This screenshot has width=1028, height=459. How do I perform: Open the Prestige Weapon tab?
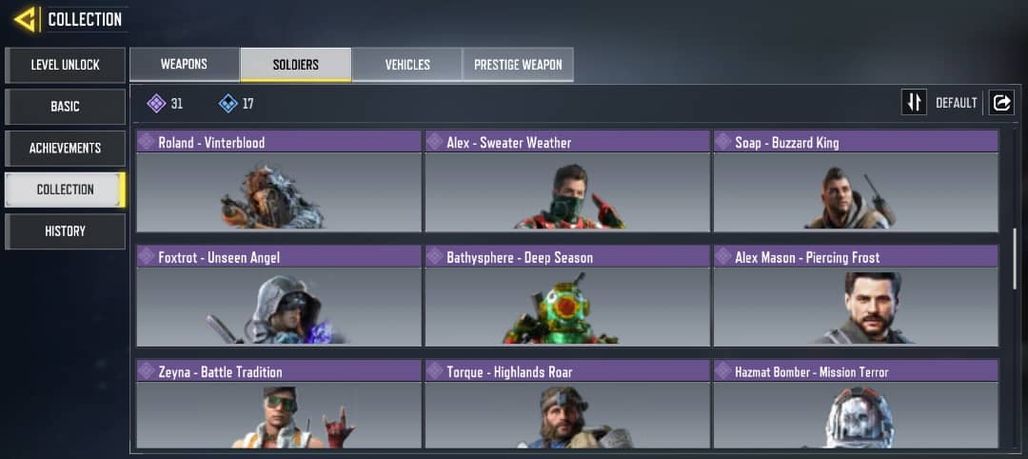pos(518,64)
